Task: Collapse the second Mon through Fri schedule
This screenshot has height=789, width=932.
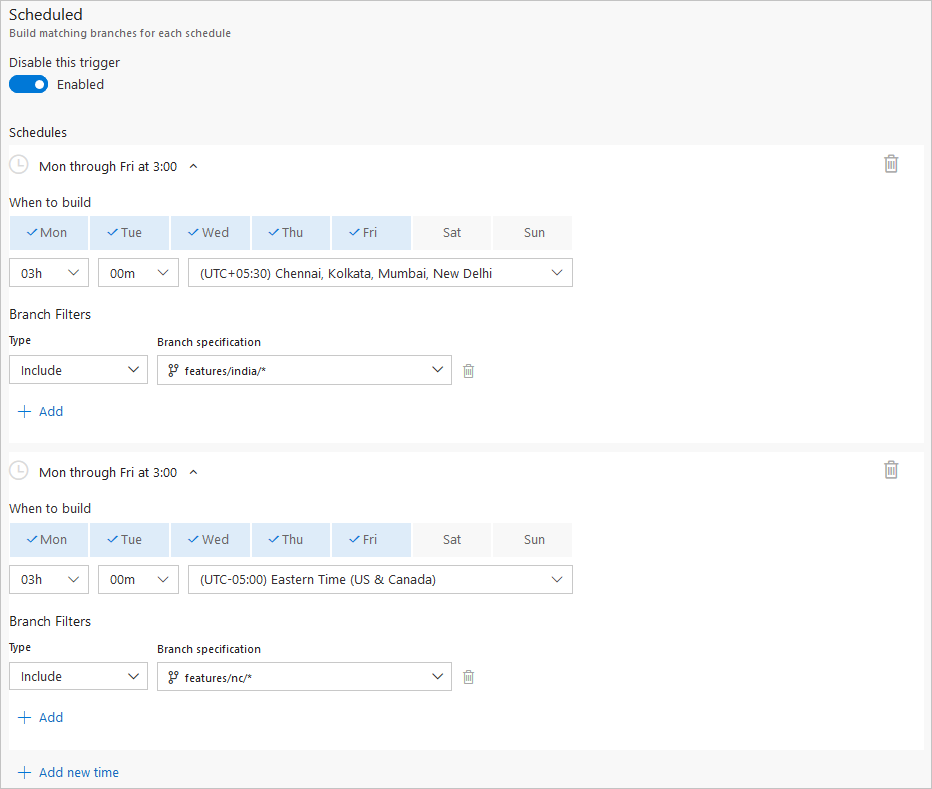Action: click(x=193, y=472)
